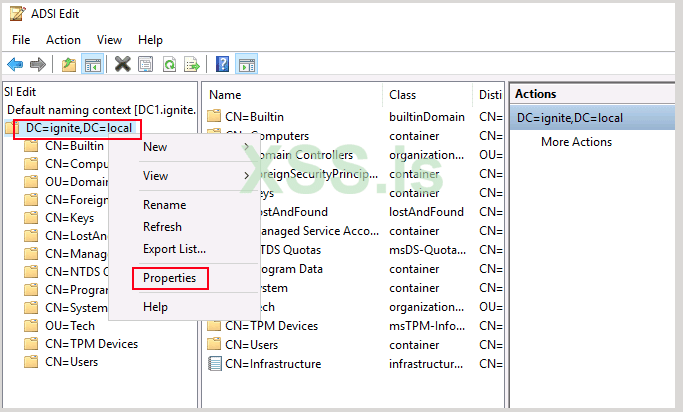Click lostAndFound class cell
The width and height of the screenshot is (683, 412).
click(x=426, y=212)
